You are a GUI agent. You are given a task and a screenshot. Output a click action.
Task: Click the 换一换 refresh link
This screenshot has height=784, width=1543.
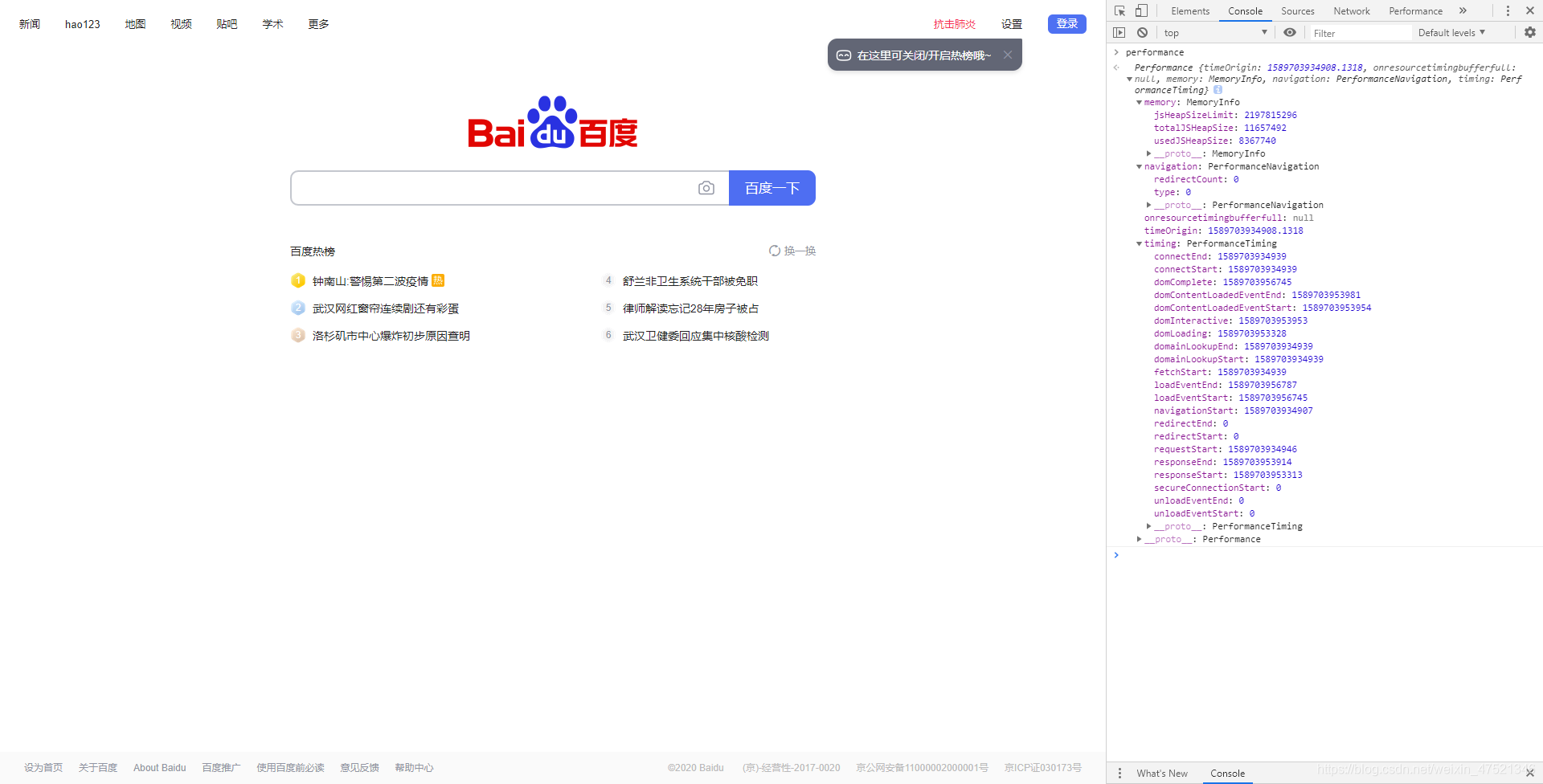point(800,251)
